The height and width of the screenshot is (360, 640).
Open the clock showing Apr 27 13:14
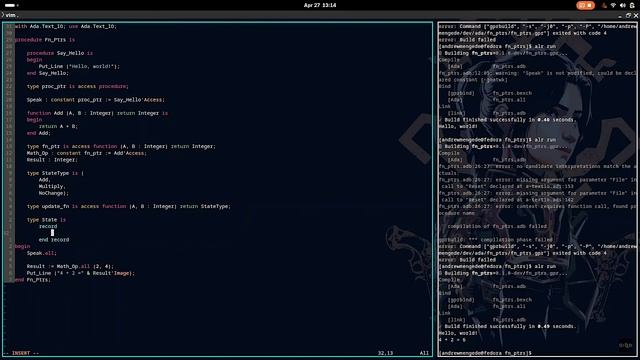pos(320,5)
